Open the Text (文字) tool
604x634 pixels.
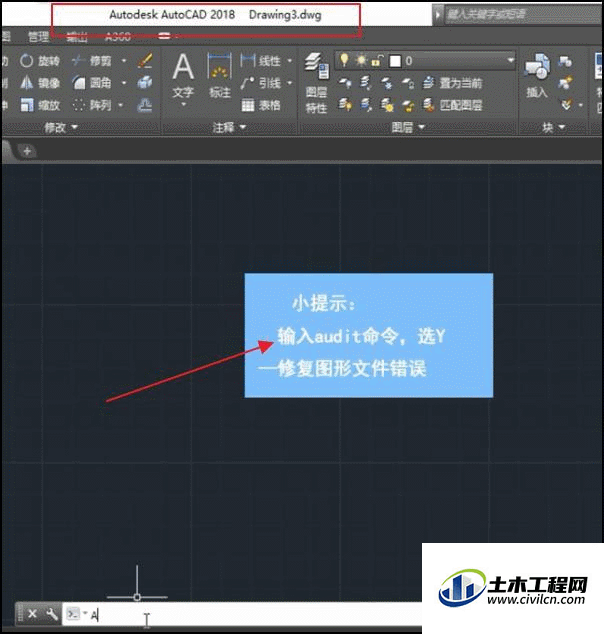(183, 76)
